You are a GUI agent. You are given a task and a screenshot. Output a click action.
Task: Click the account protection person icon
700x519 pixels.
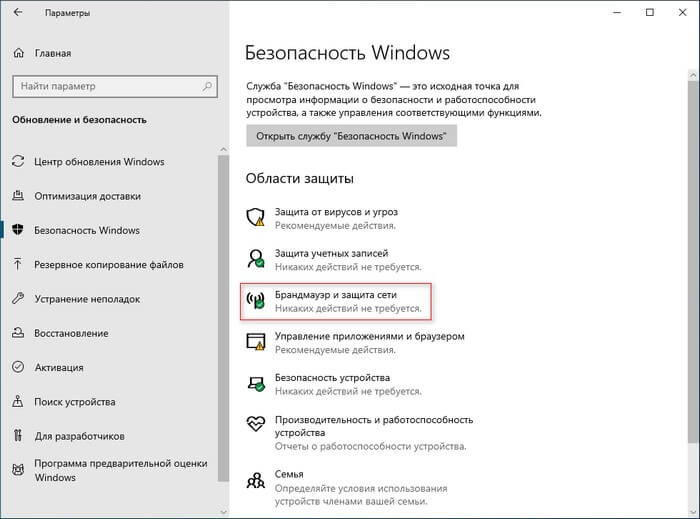pyautogui.click(x=256, y=259)
